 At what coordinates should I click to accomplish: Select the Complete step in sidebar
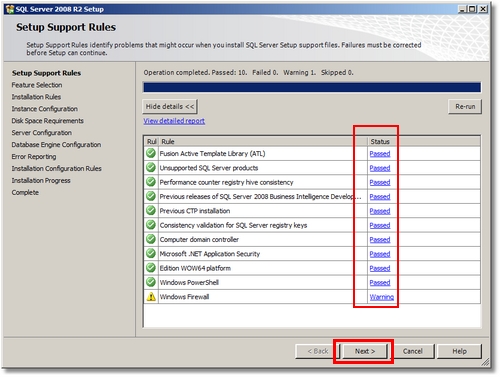(x=25, y=193)
